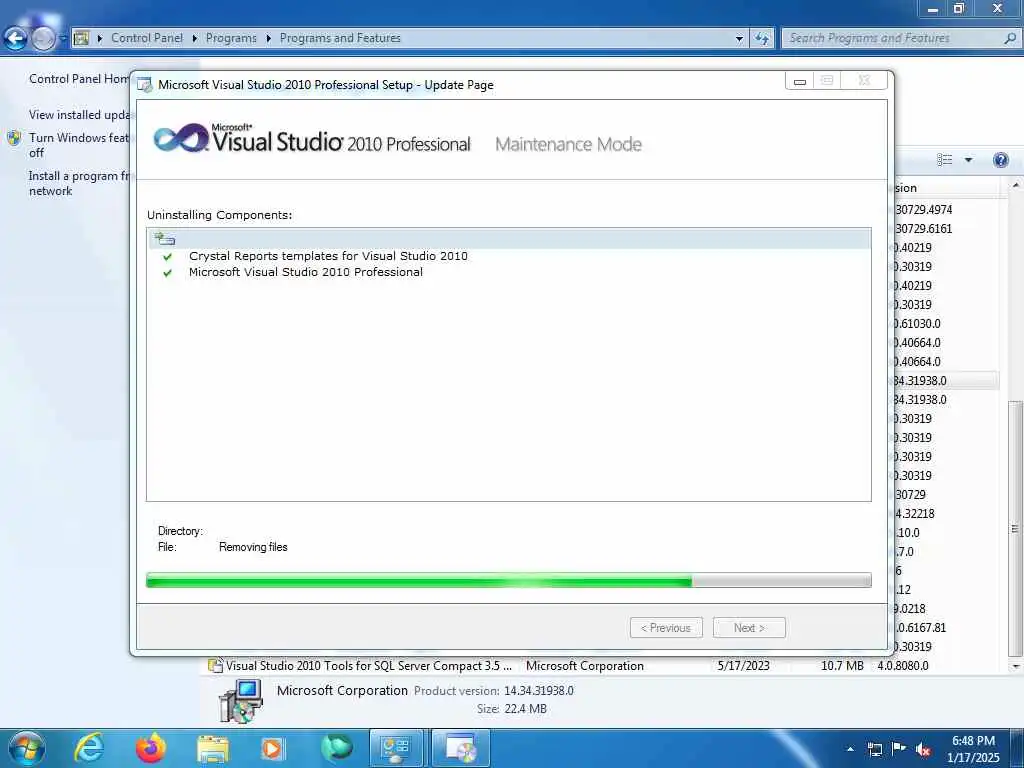
Task: Launch Firefox from taskbar
Action: tap(151, 748)
